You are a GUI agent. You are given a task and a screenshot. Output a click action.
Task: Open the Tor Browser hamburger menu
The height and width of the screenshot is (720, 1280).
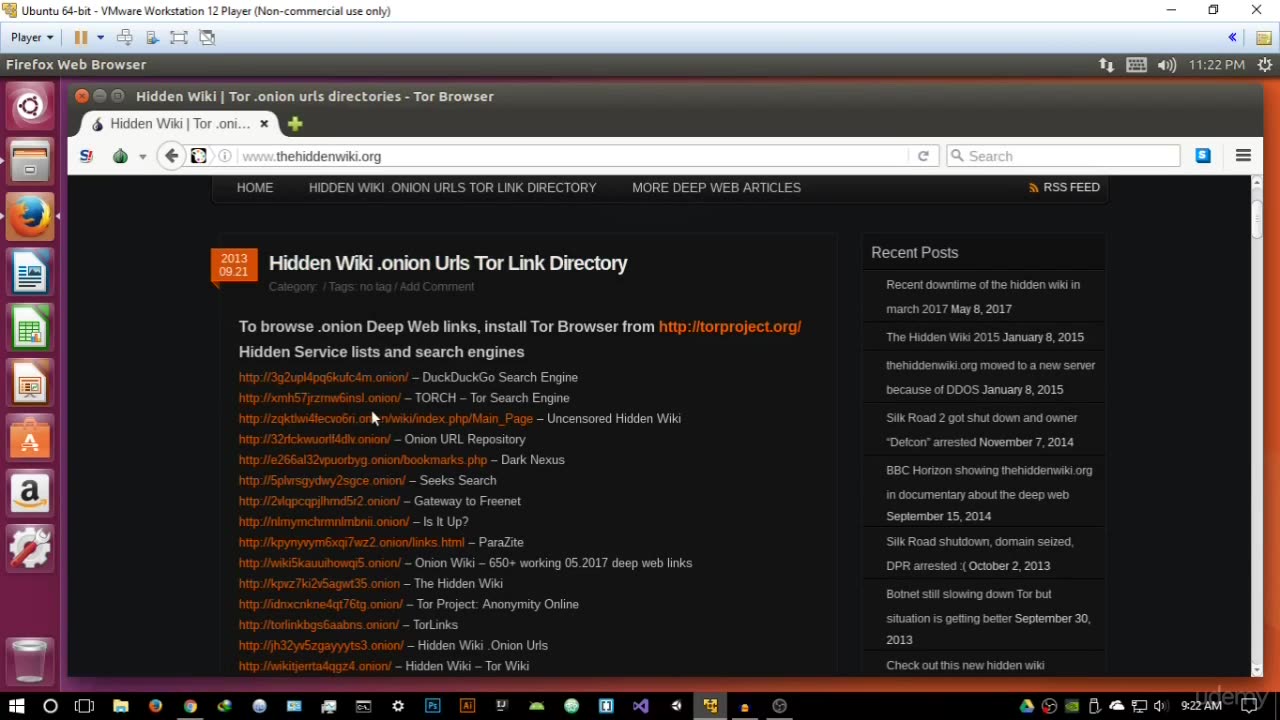pos(1244,156)
